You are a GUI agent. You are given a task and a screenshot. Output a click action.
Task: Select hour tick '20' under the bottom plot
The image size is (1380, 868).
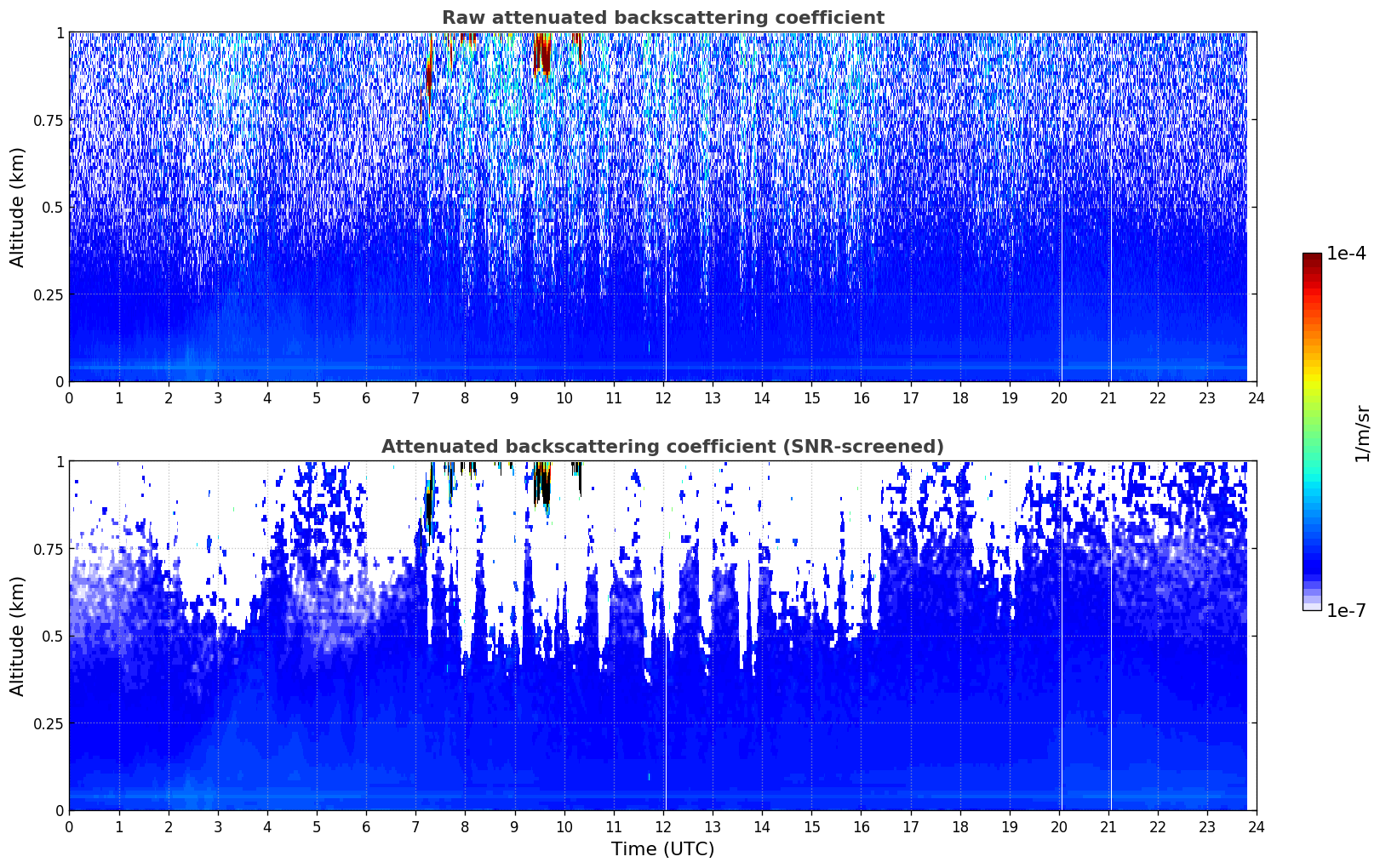pyautogui.click(x=1058, y=826)
